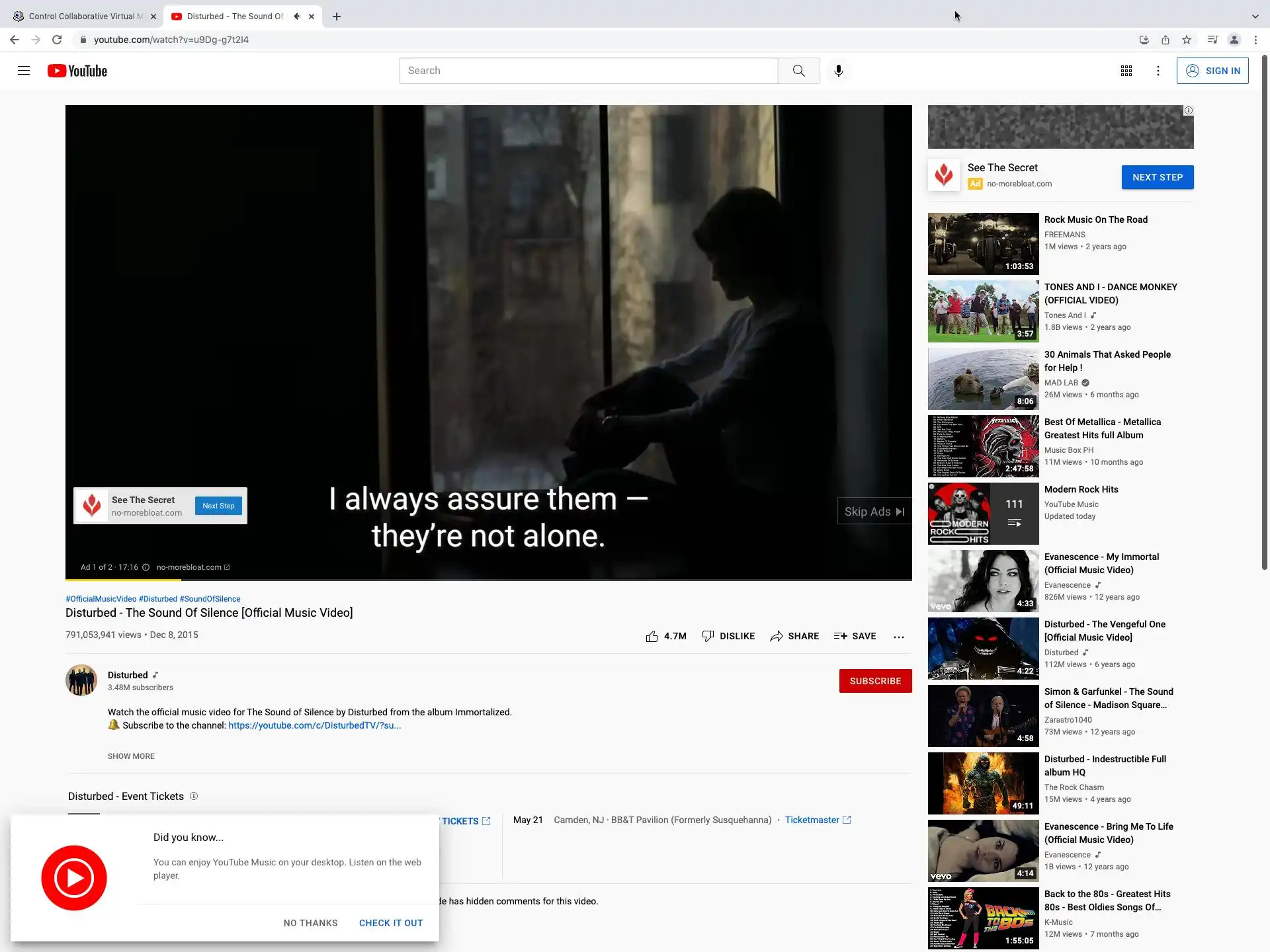The width and height of the screenshot is (1270, 952).
Task: Open YouTube settings three-dot menu
Action: (x=1158, y=71)
